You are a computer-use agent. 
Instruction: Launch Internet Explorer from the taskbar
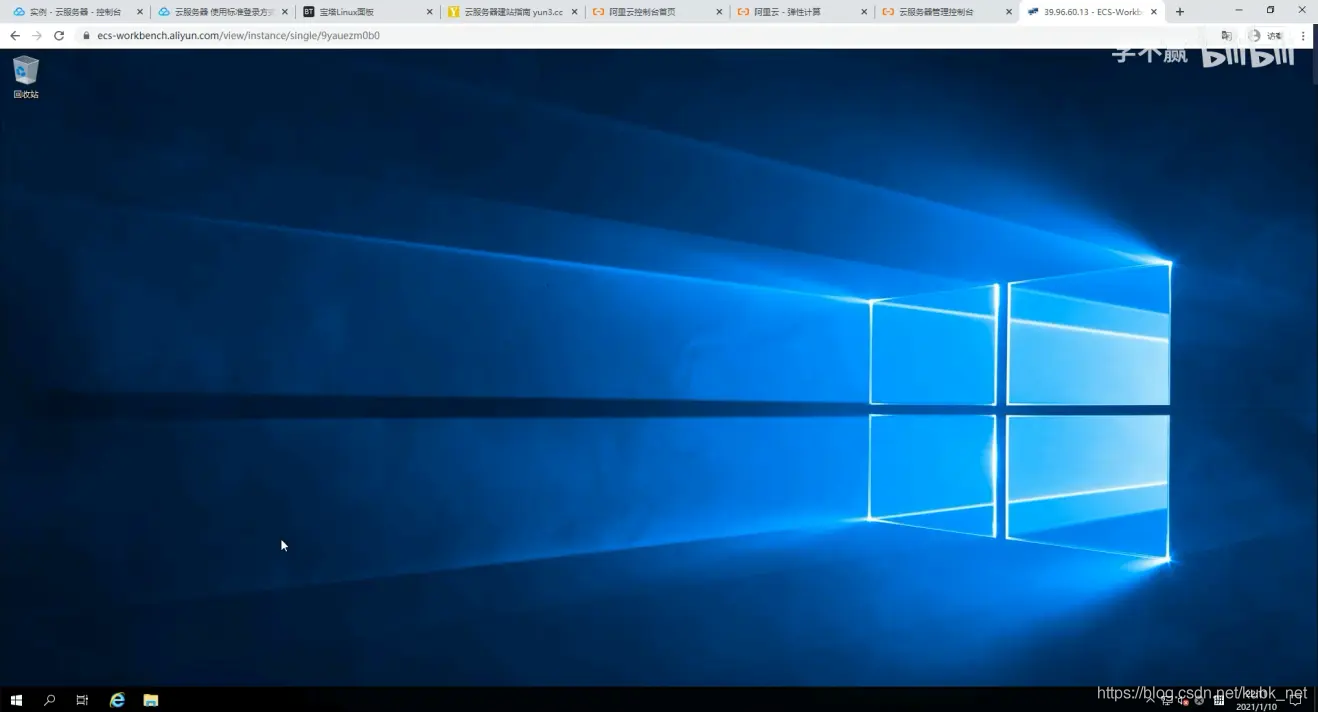click(117, 700)
